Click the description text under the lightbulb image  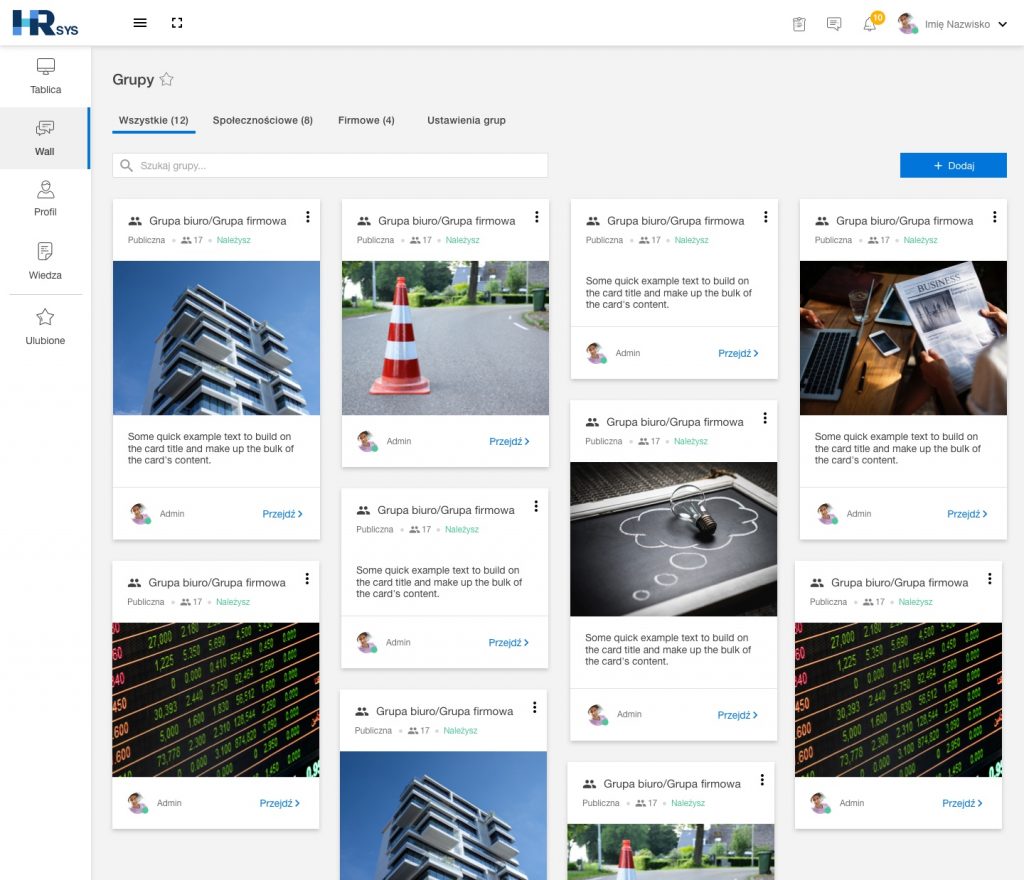[668, 650]
